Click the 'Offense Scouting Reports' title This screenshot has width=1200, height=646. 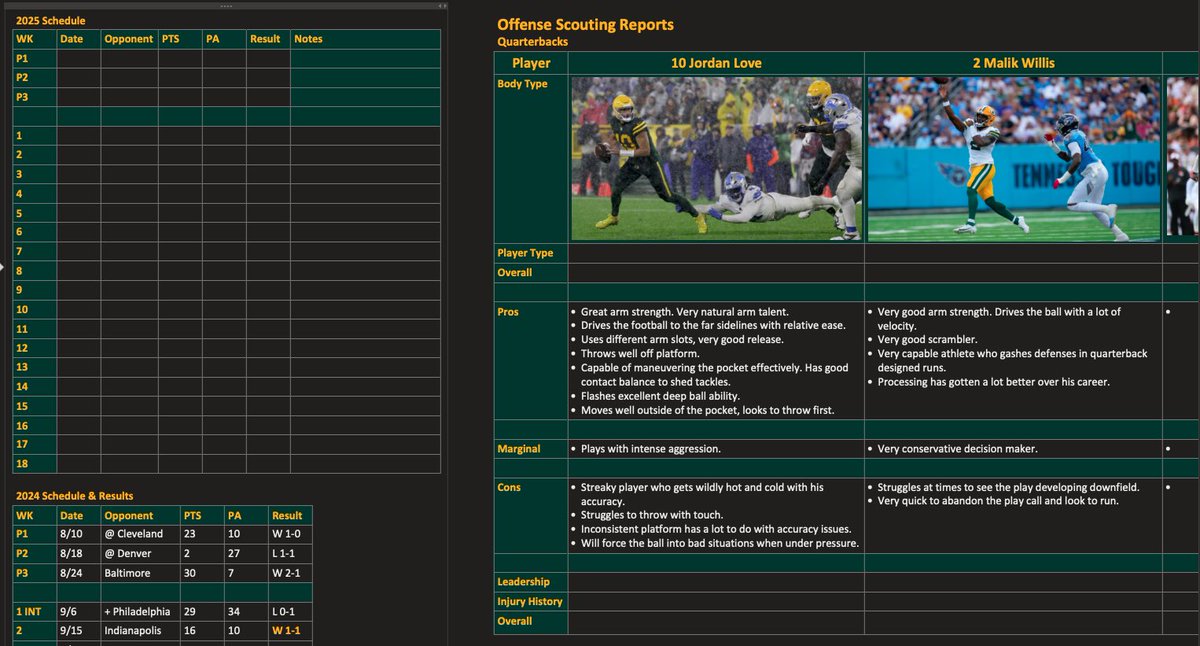coord(583,22)
